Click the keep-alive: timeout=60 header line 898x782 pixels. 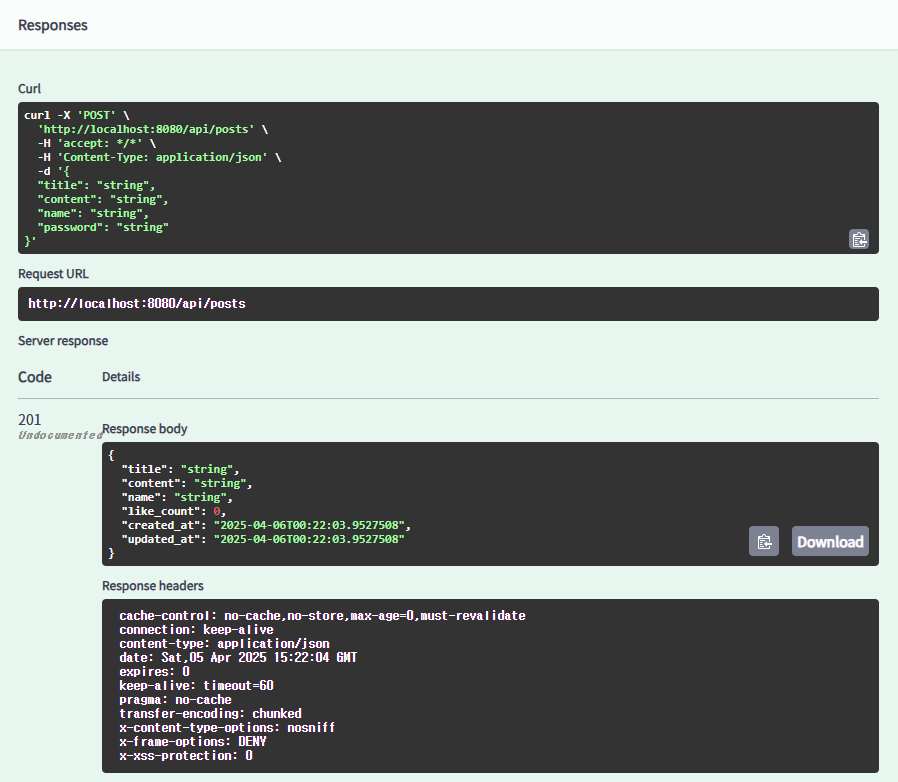[x=196, y=686]
